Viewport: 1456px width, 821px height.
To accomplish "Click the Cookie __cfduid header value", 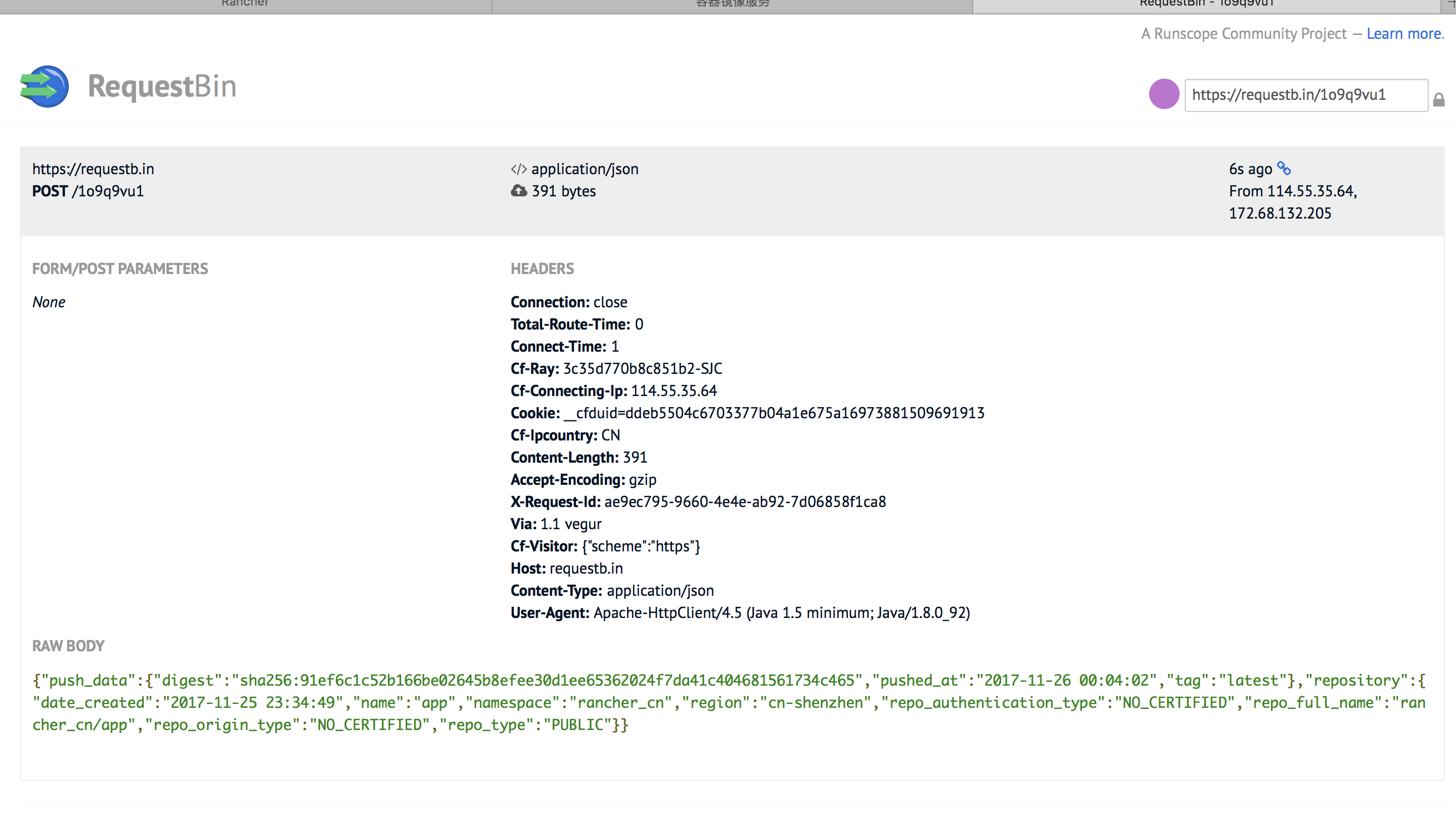I will 774,413.
